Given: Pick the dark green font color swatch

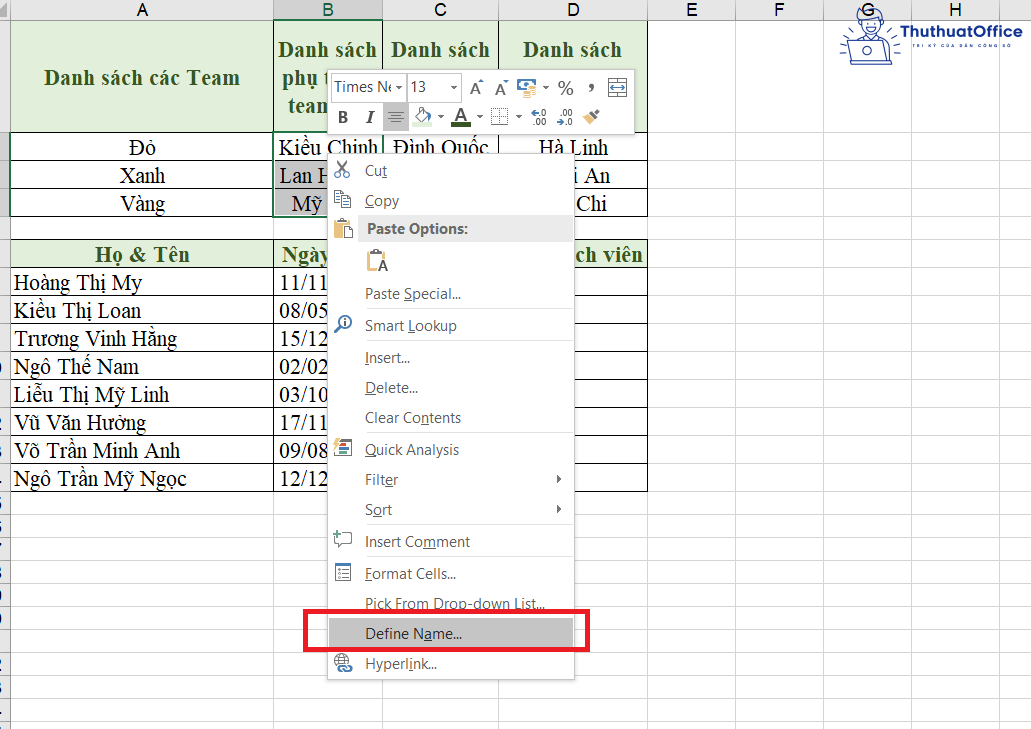Looking at the screenshot, I should pyautogui.click(x=460, y=125).
